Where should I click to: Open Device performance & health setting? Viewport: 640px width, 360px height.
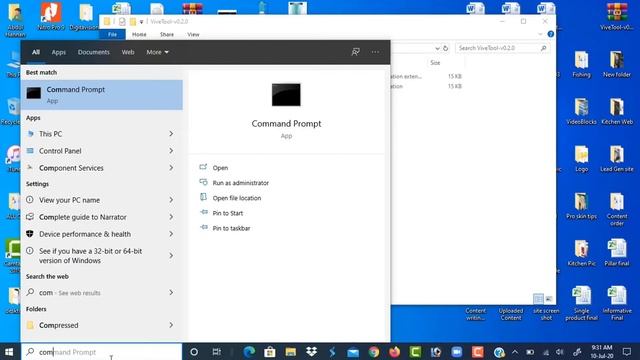click(102, 234)
